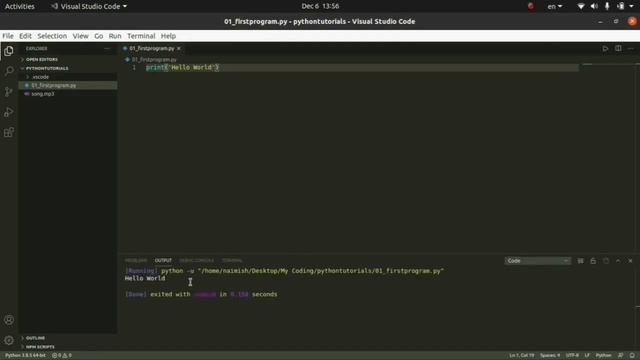Close the bottom panel
The width and height of the screenshot is (640, 360).
pyautogui.click(x=630, y=261)
